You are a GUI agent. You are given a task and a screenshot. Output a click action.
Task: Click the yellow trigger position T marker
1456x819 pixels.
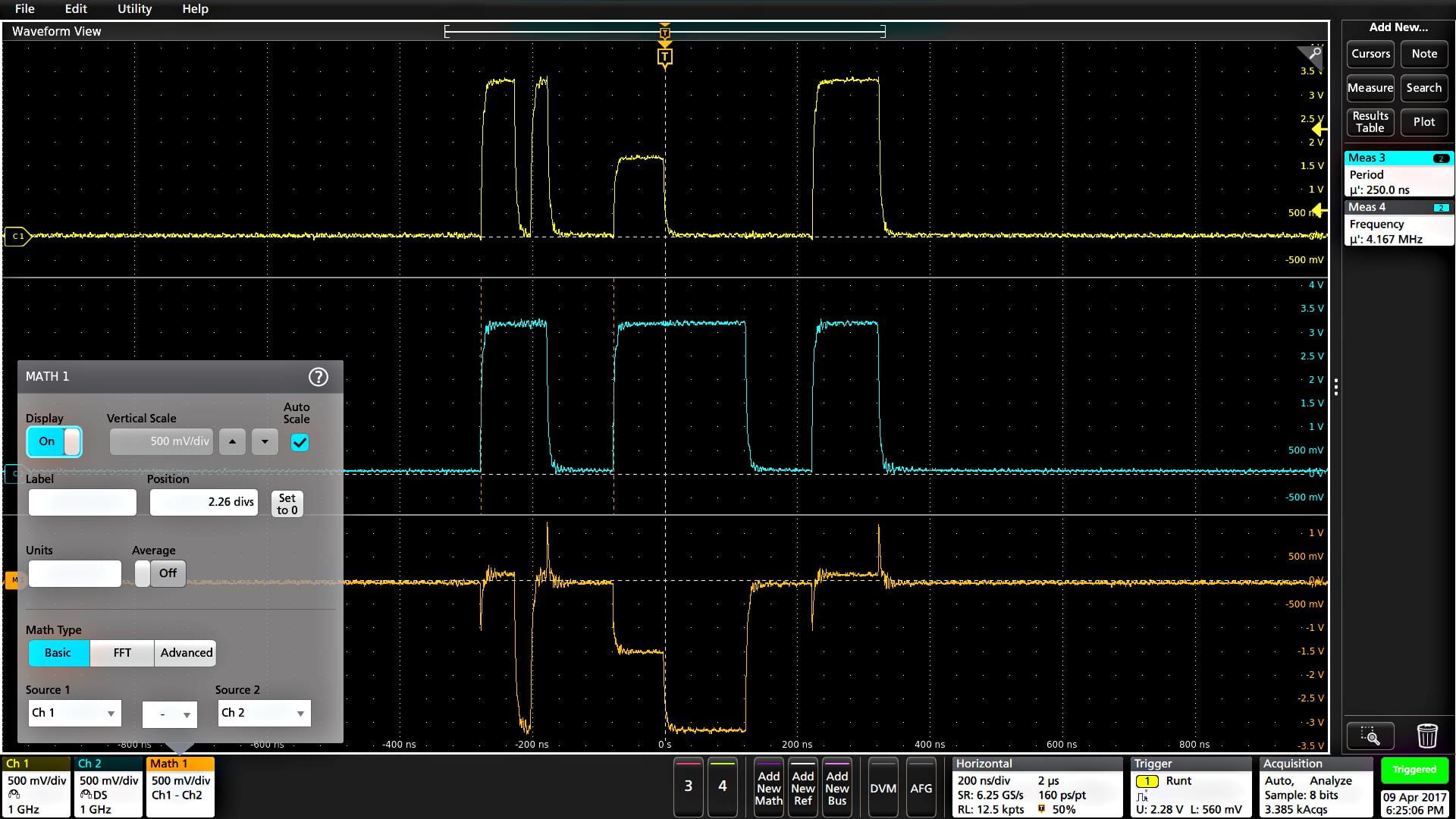point(665,57)
